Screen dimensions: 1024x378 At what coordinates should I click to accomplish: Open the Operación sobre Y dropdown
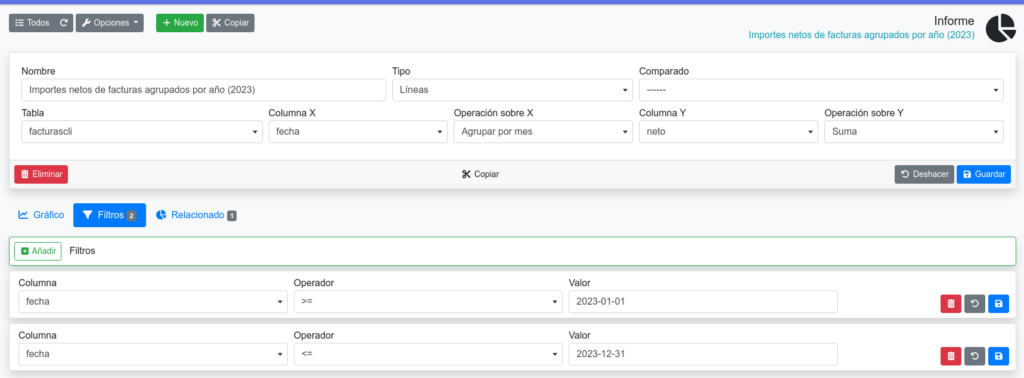(x=914, y=132)
